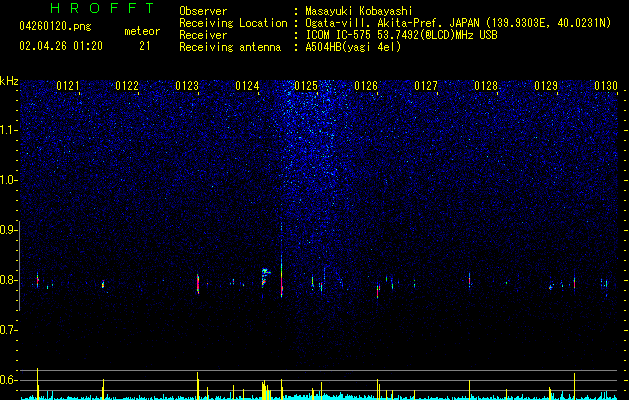
Task: Click the 0128 time marker
Action: (x=486, y=86)
